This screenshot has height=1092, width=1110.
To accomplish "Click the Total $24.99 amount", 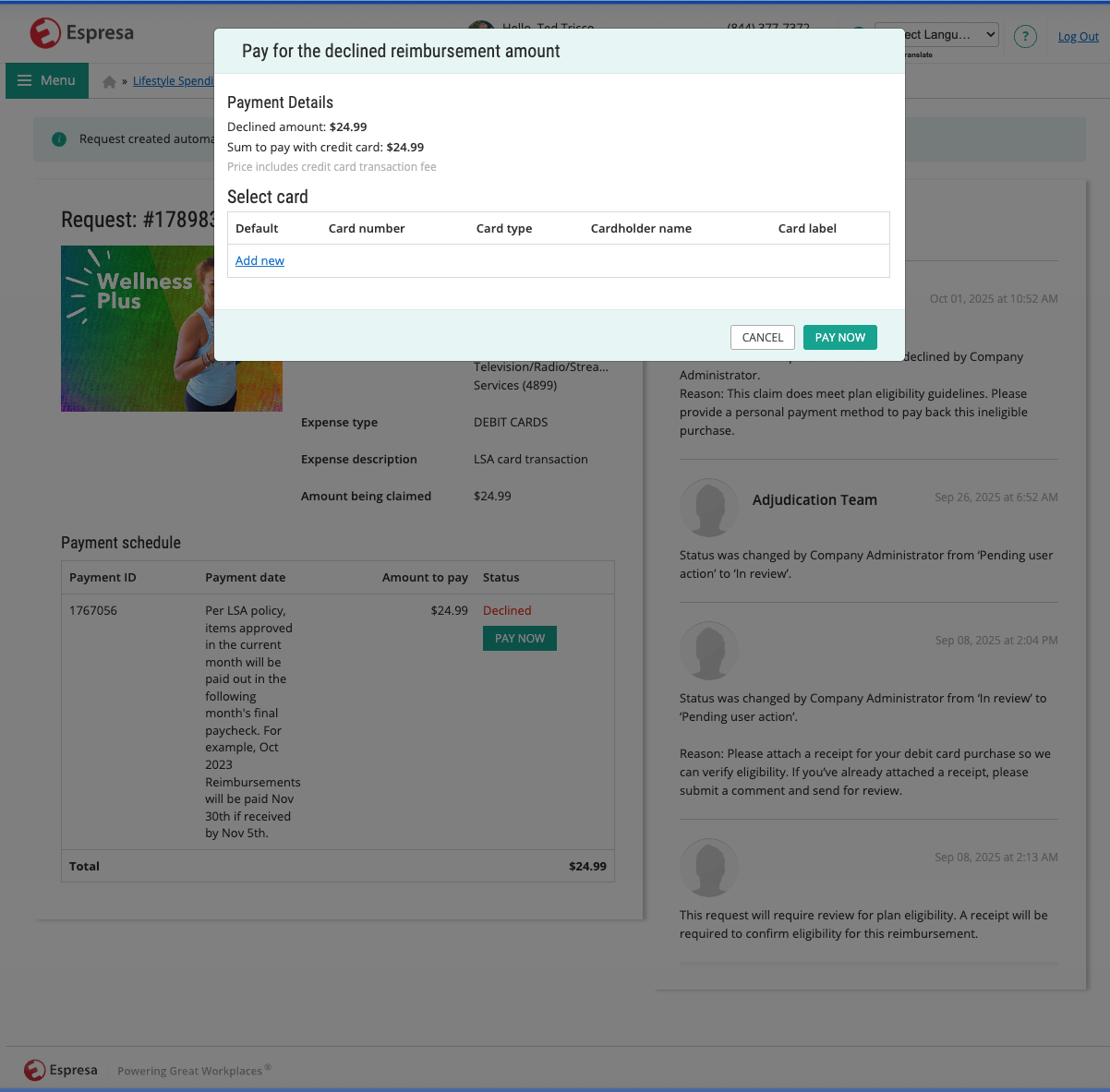I will point(587,867).
